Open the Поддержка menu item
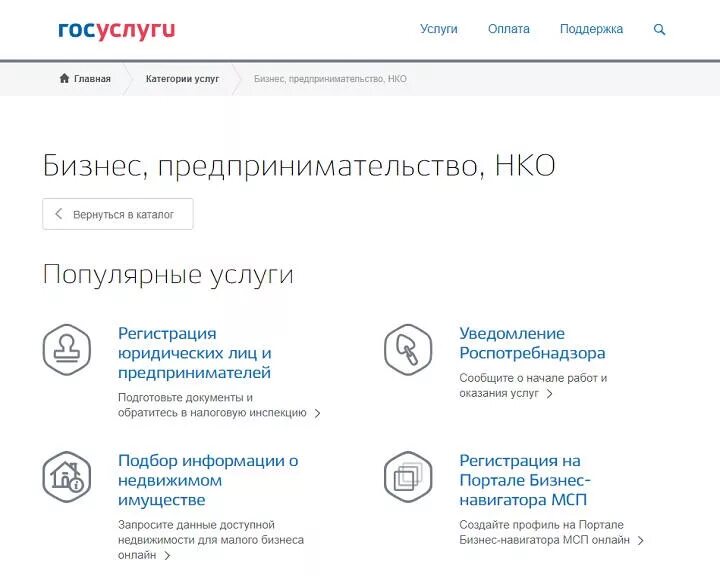 pos(591,29)
